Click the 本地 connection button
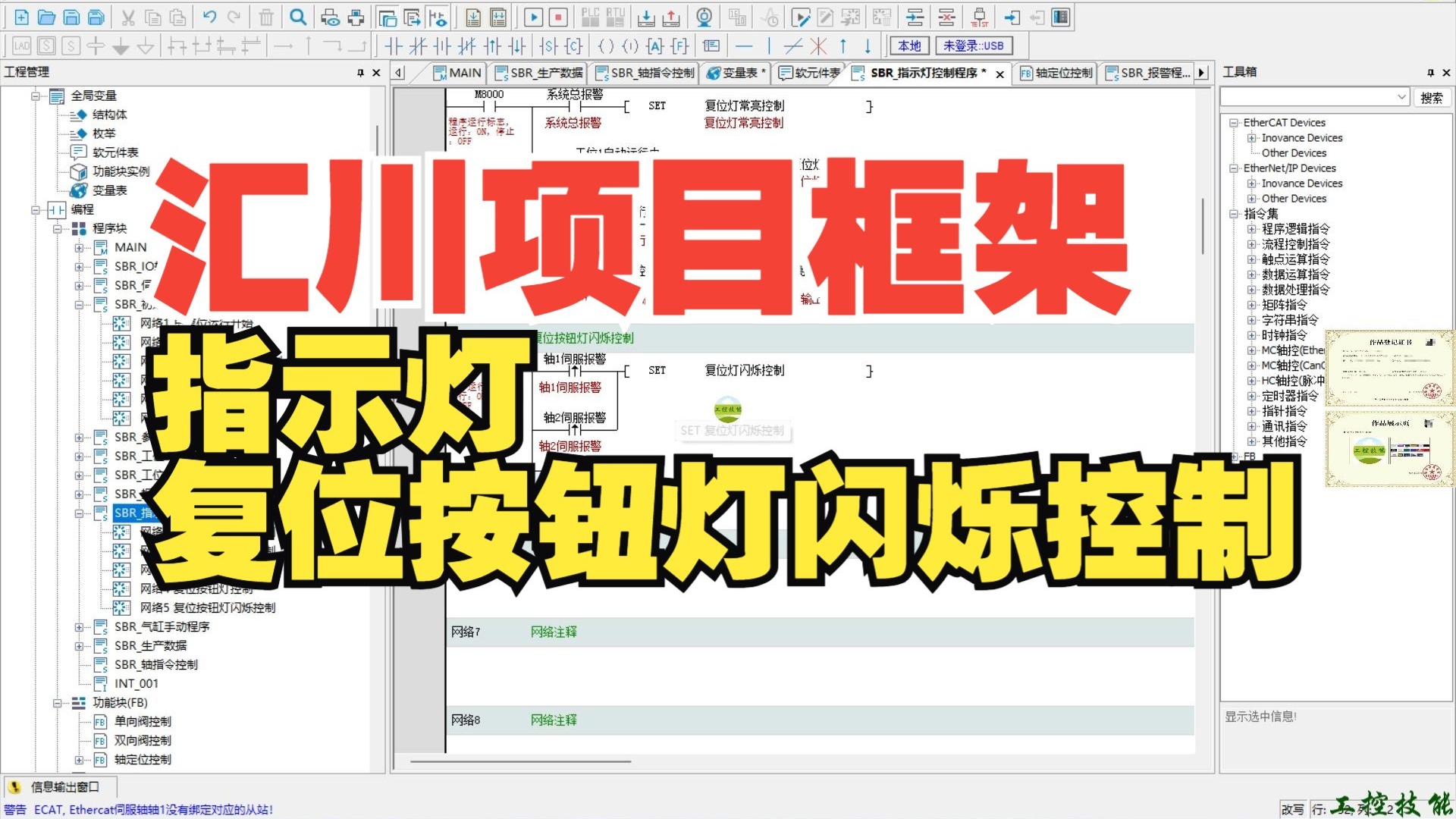Image resolution: width=1456 pixels, height=819 pixels. coord(909,46)
